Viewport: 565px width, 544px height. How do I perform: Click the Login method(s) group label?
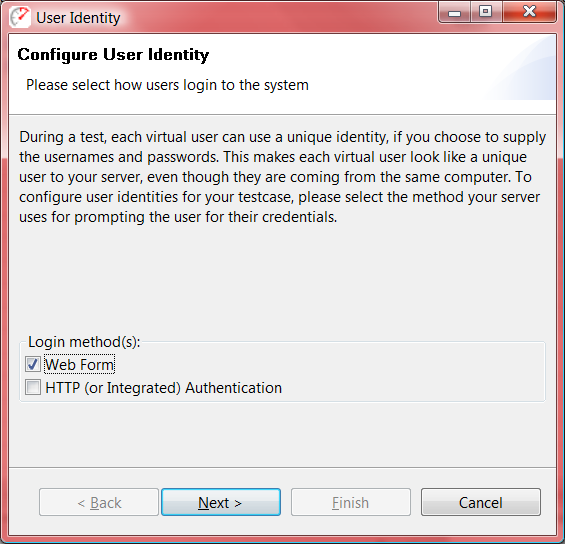[84, 342]
